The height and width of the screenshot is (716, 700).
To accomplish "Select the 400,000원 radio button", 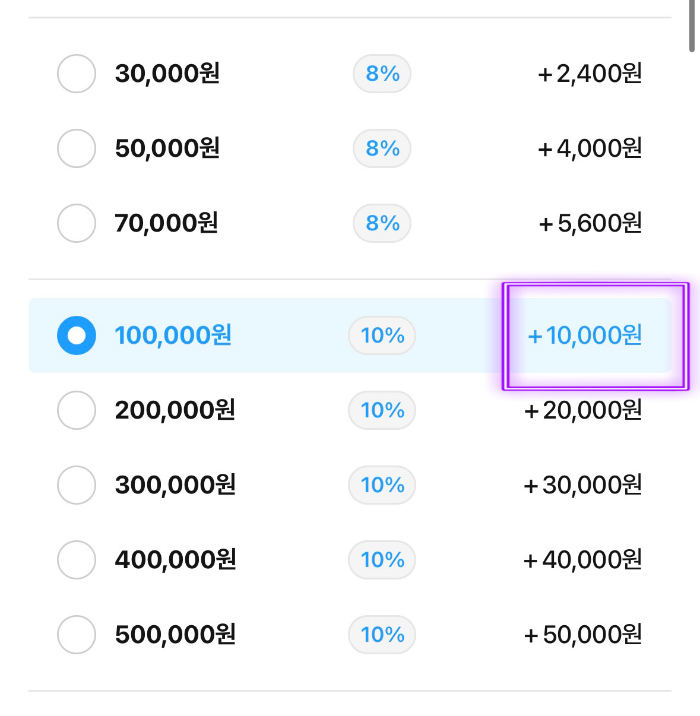I will [x=76, y=560].
